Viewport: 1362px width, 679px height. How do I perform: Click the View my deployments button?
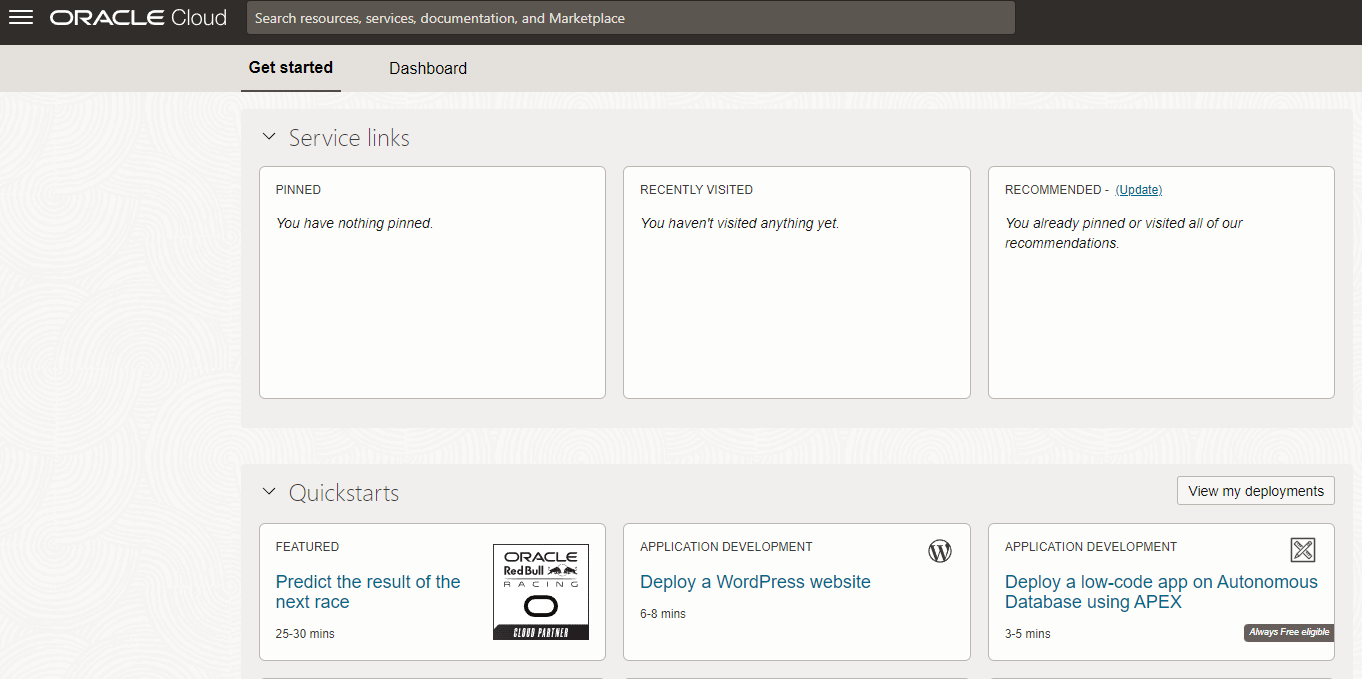tap(1256, 491)
